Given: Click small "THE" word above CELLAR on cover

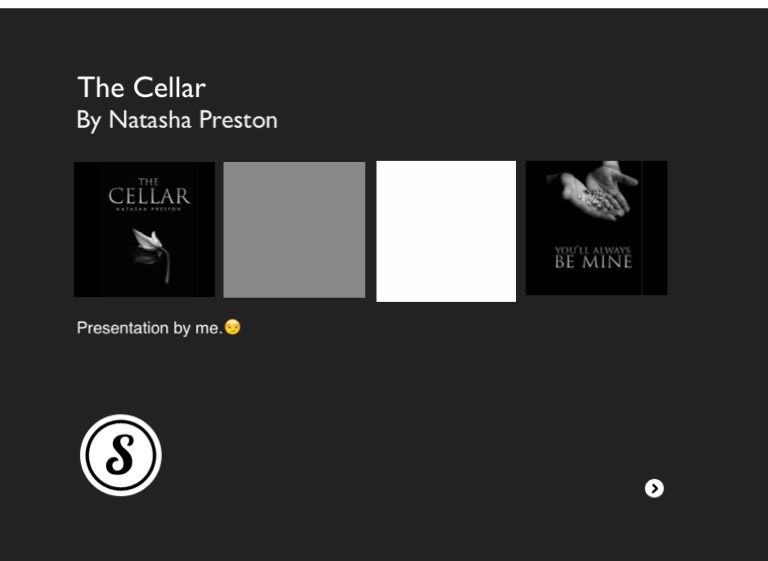Looking at the screenshot, I should 149,182.
